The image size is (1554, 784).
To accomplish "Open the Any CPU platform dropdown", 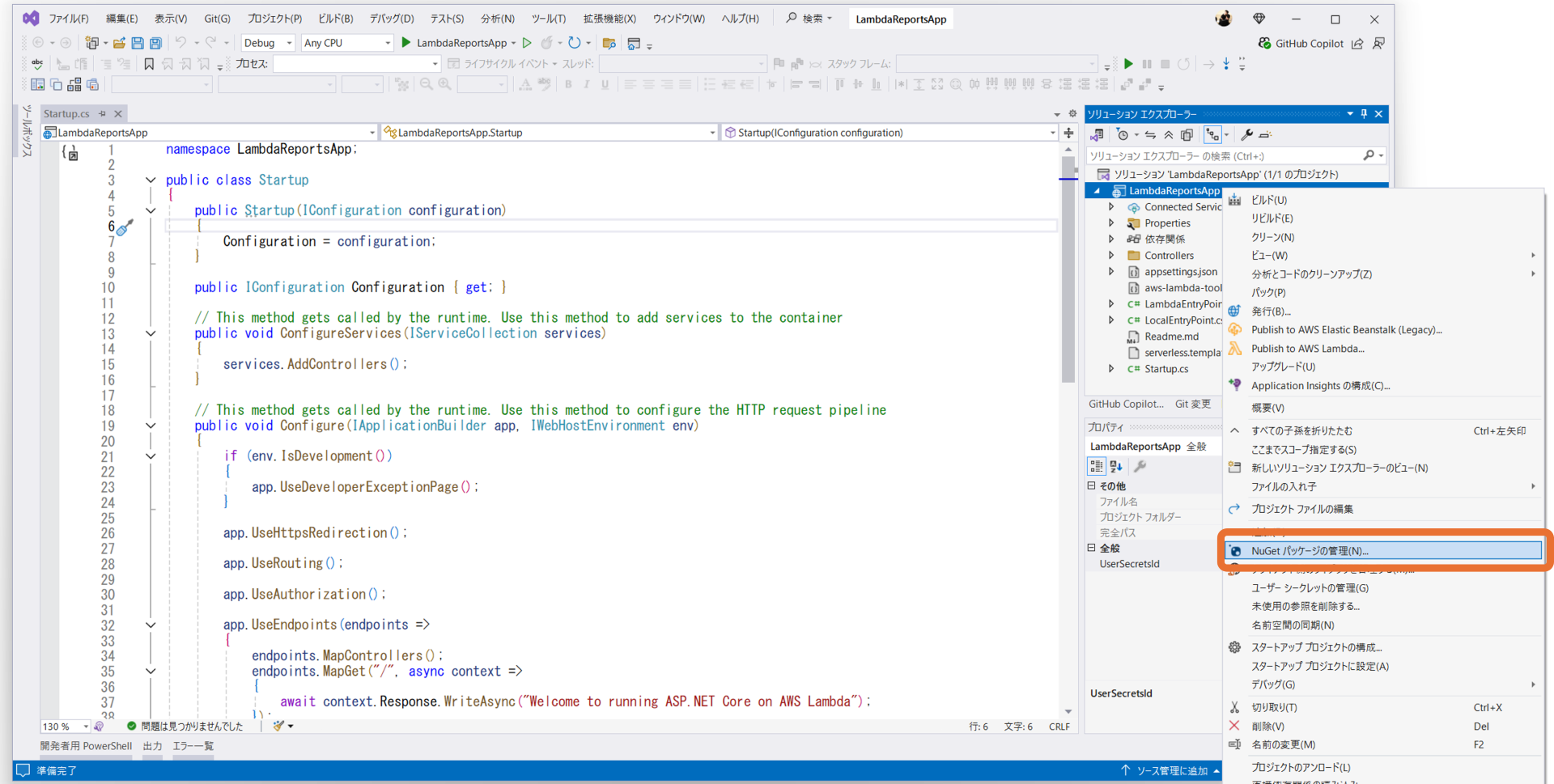I will click(x=346, y=43).
